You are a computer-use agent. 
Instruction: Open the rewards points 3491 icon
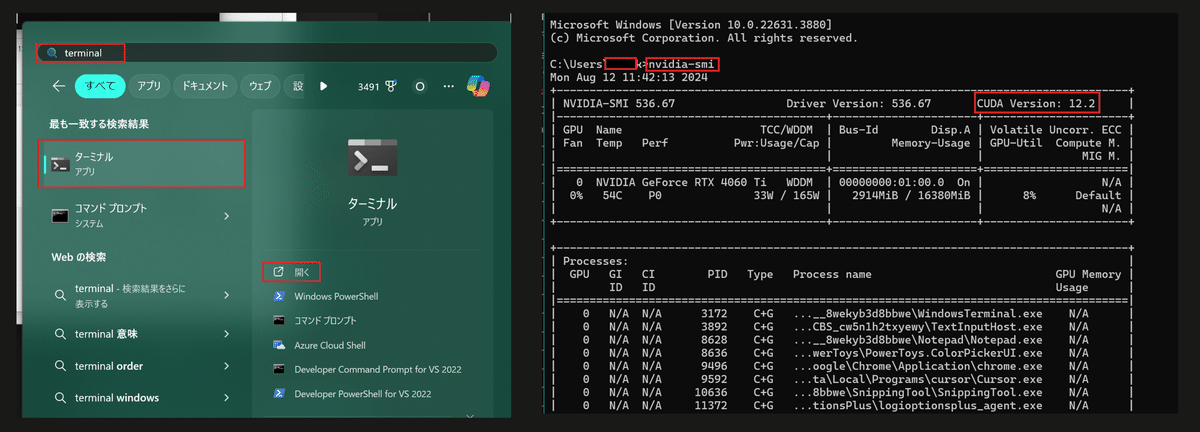[x=377, y=86]
